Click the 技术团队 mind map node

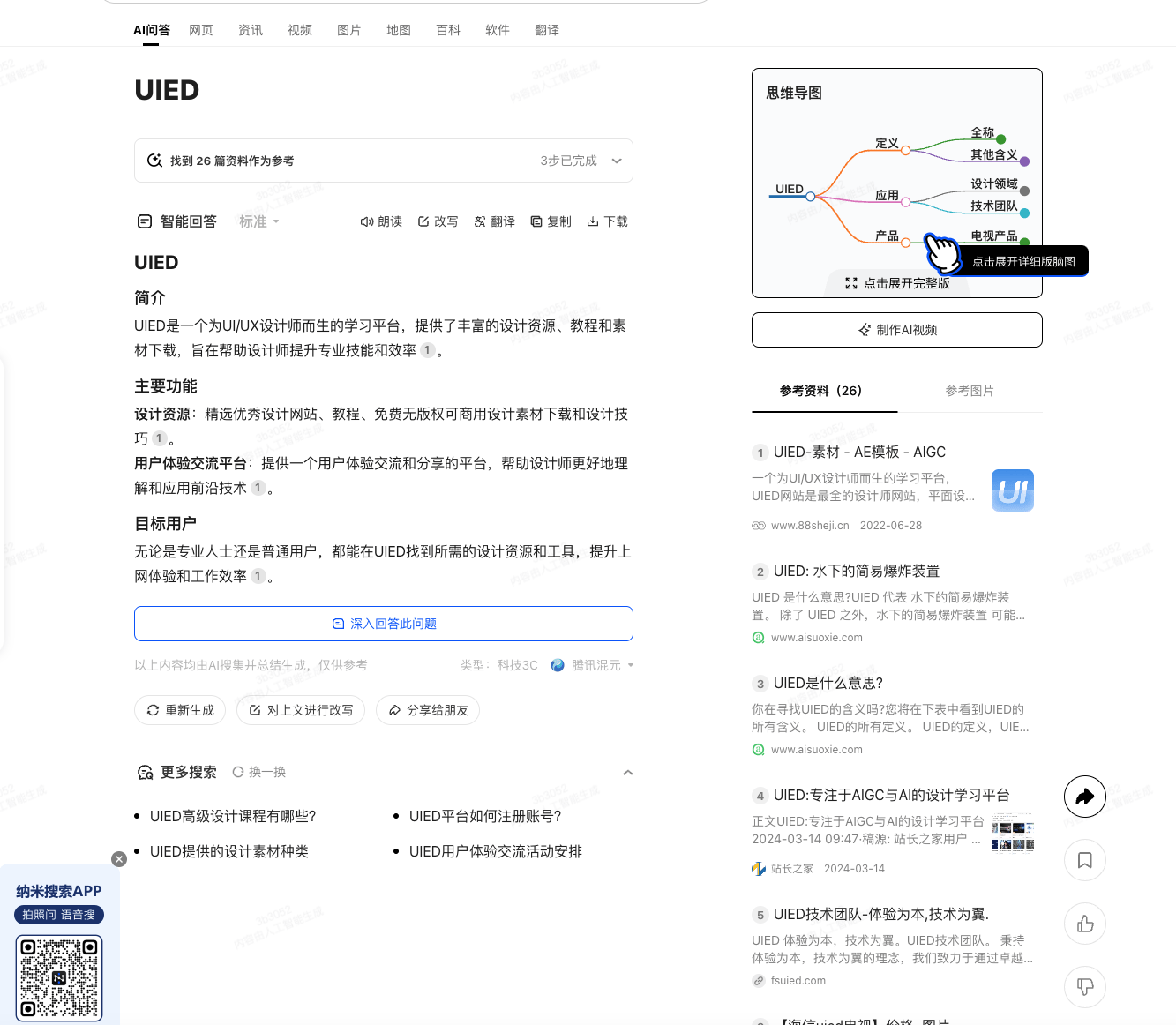click(994, 206)
